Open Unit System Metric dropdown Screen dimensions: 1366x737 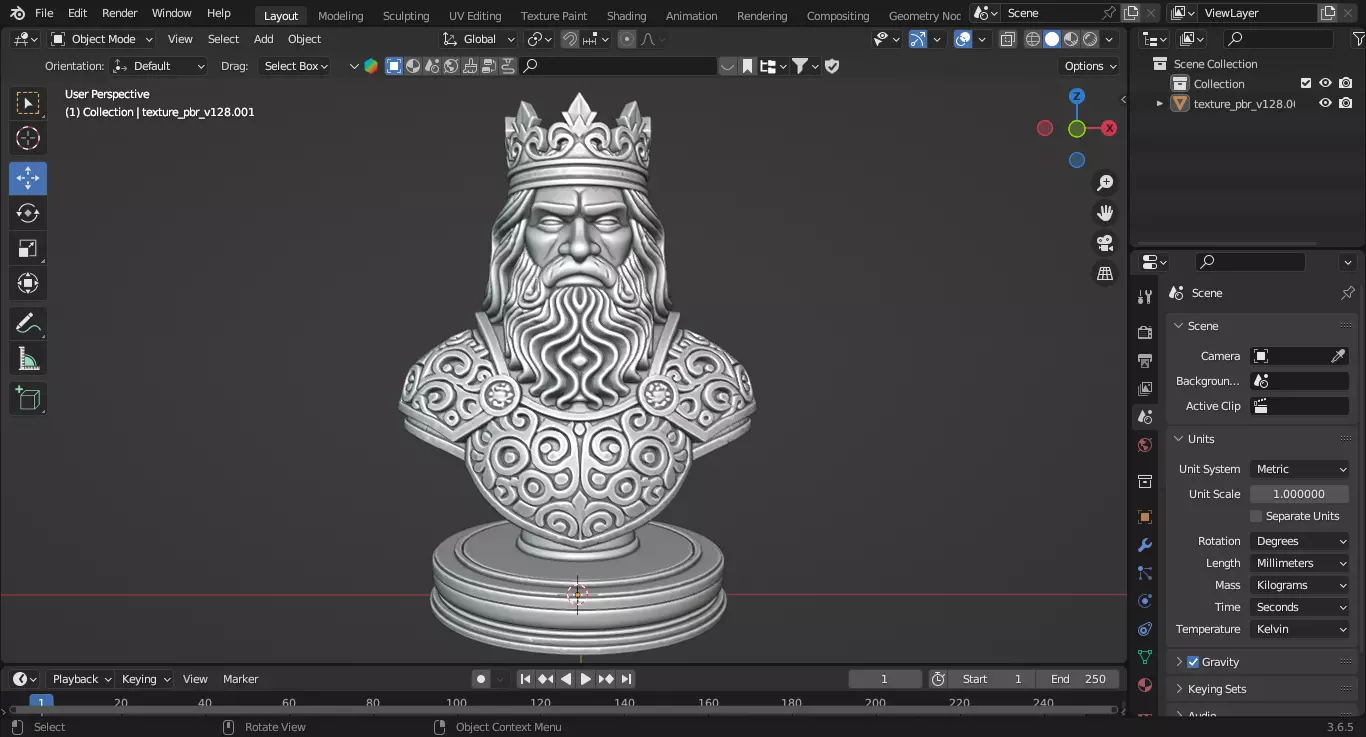1299,469
